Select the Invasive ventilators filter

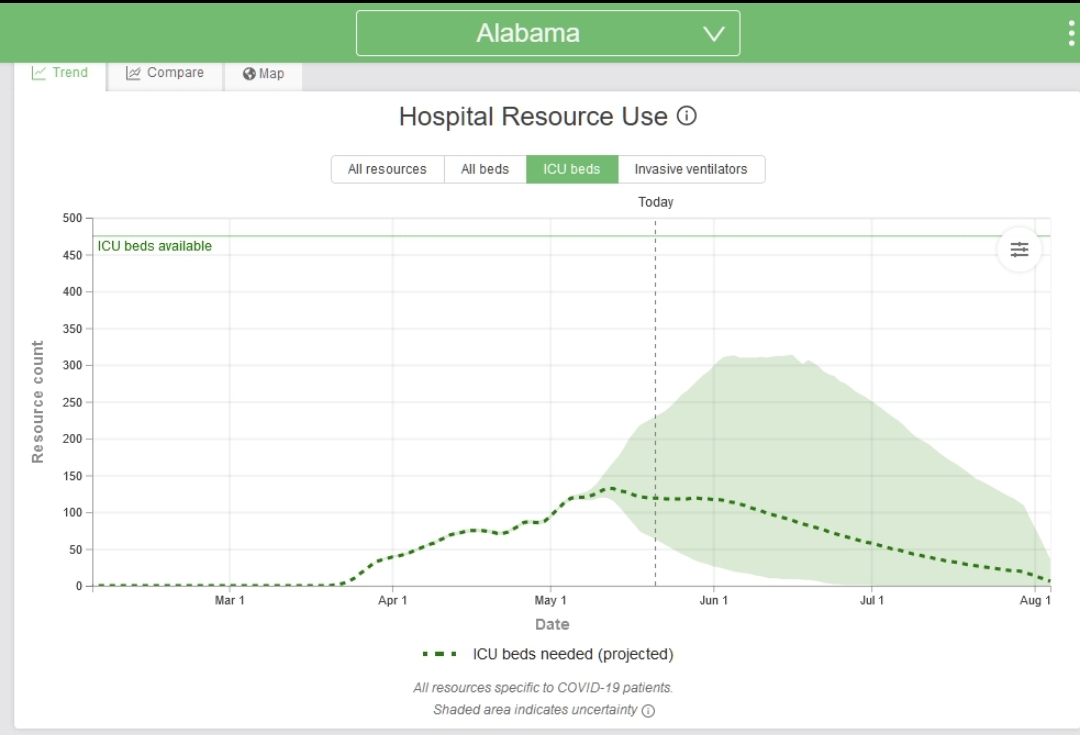691,169
